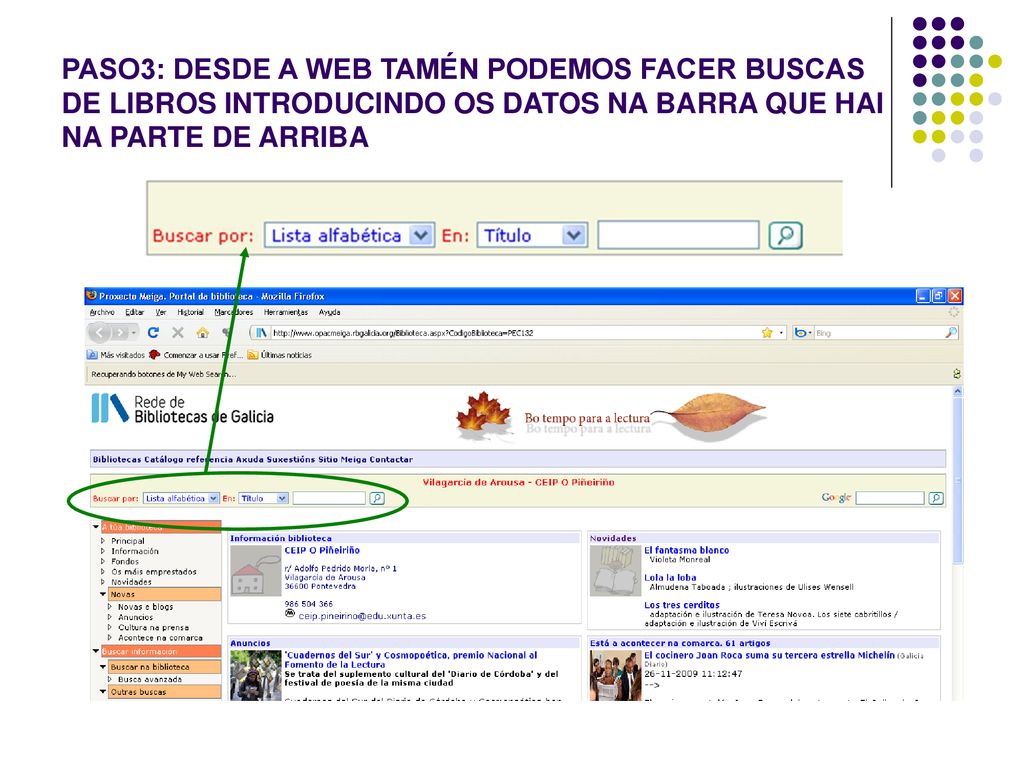
Task: Select Fondos in the sidebar
Action: [x=125, y=561]
